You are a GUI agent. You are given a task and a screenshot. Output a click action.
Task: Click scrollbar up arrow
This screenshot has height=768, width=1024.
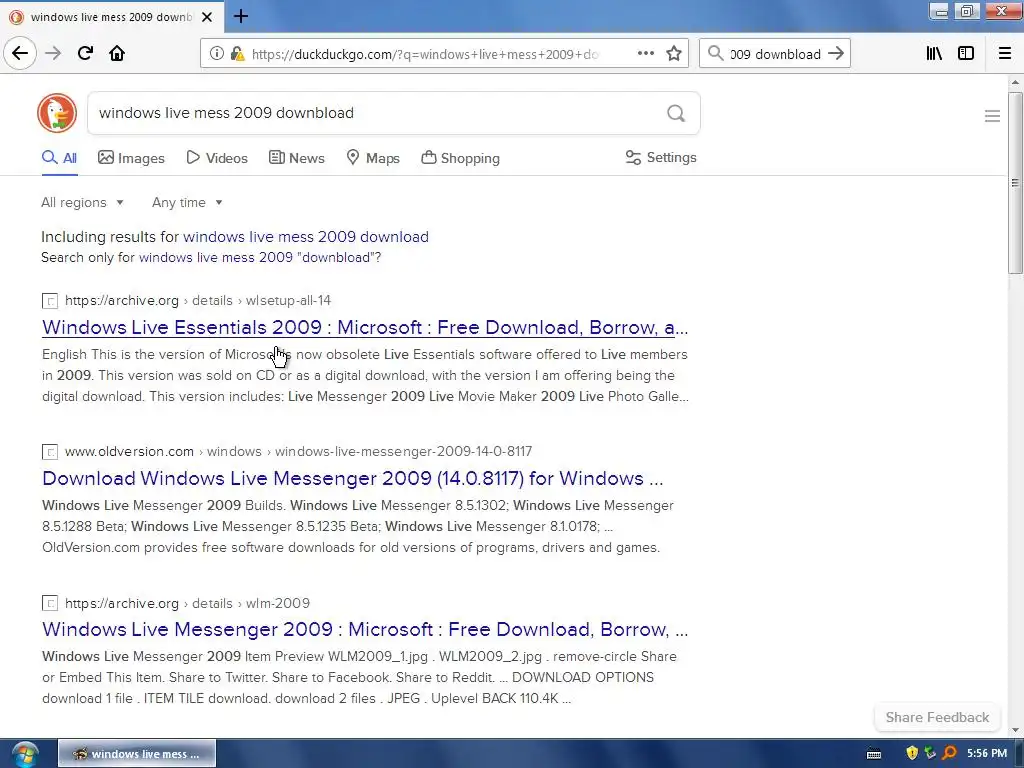[x=1015, y=82]
